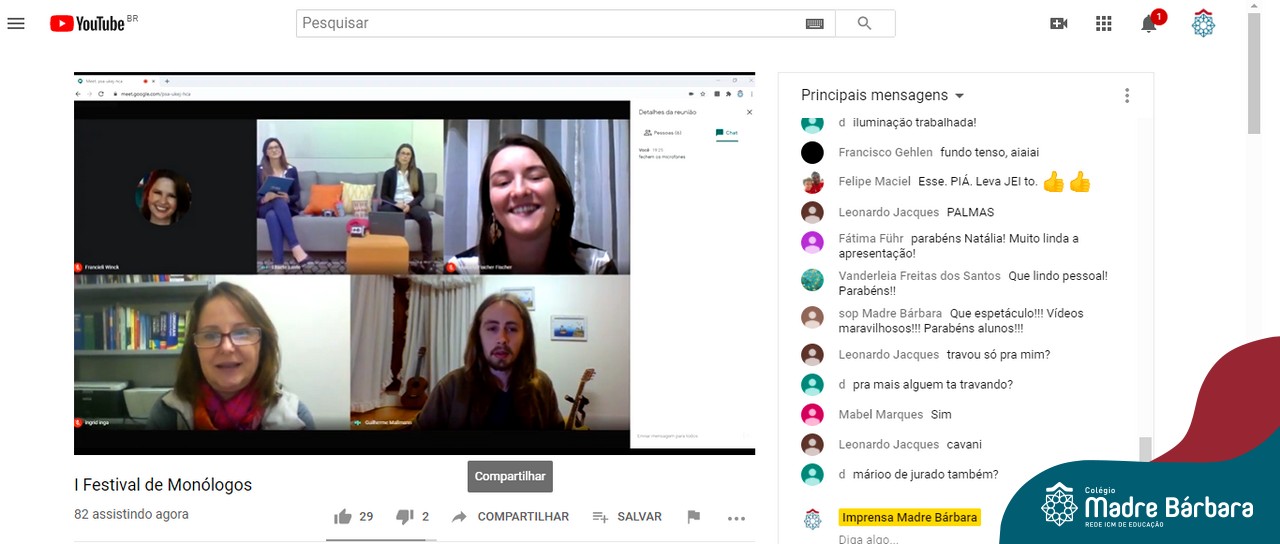Viewport: 1280px width, 544px height.
Task: Open the account avatar menu
Action: tap(1203, 24)
